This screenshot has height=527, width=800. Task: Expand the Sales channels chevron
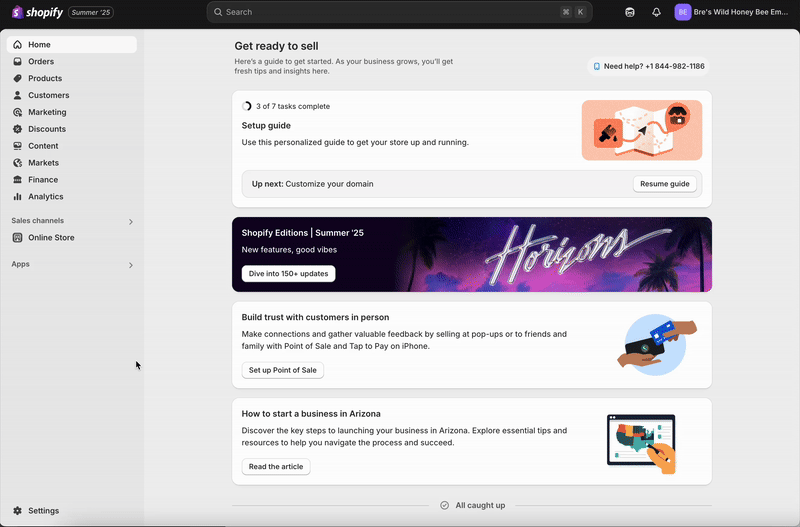point(130,222)
